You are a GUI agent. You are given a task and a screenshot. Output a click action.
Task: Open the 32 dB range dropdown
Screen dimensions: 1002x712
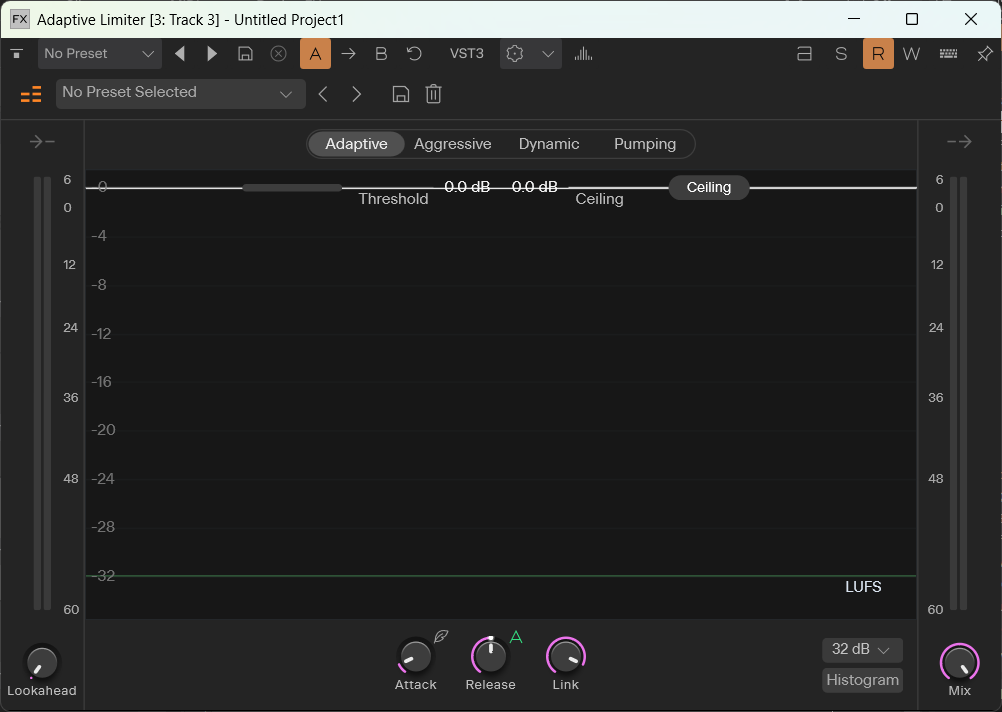(862, 649)
